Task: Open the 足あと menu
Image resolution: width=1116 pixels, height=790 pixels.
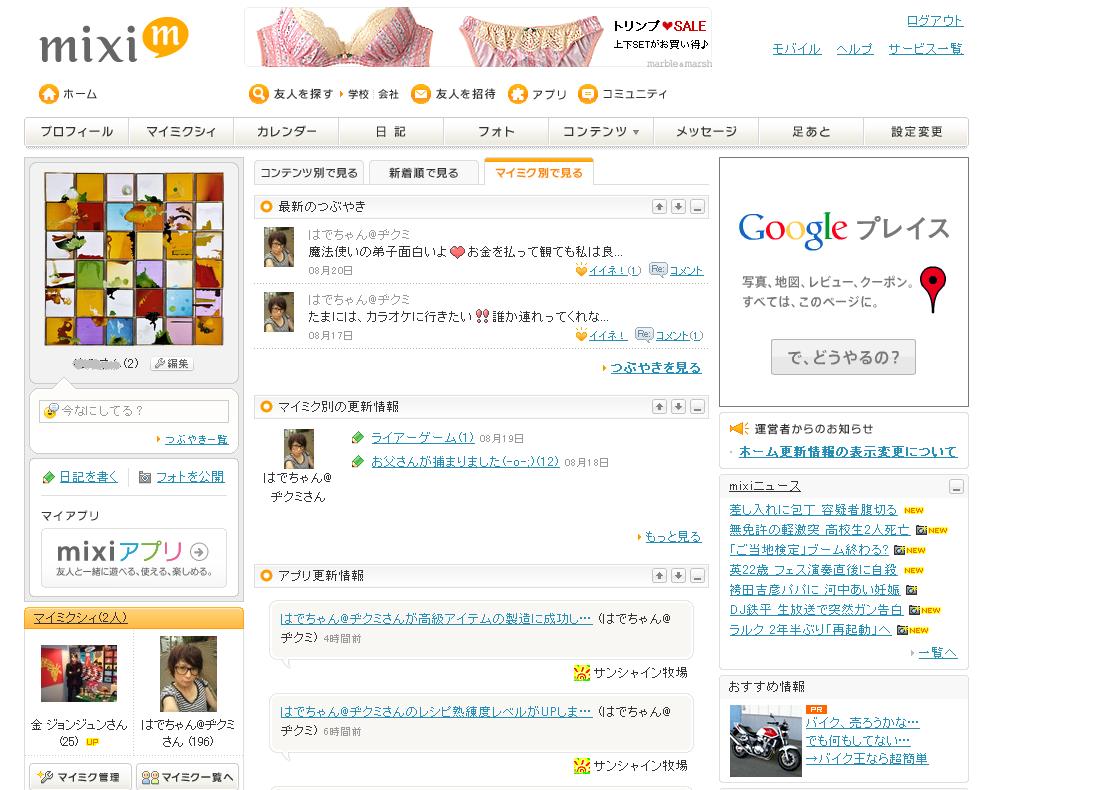Action: pyautogui.click(x=811, y=132)
